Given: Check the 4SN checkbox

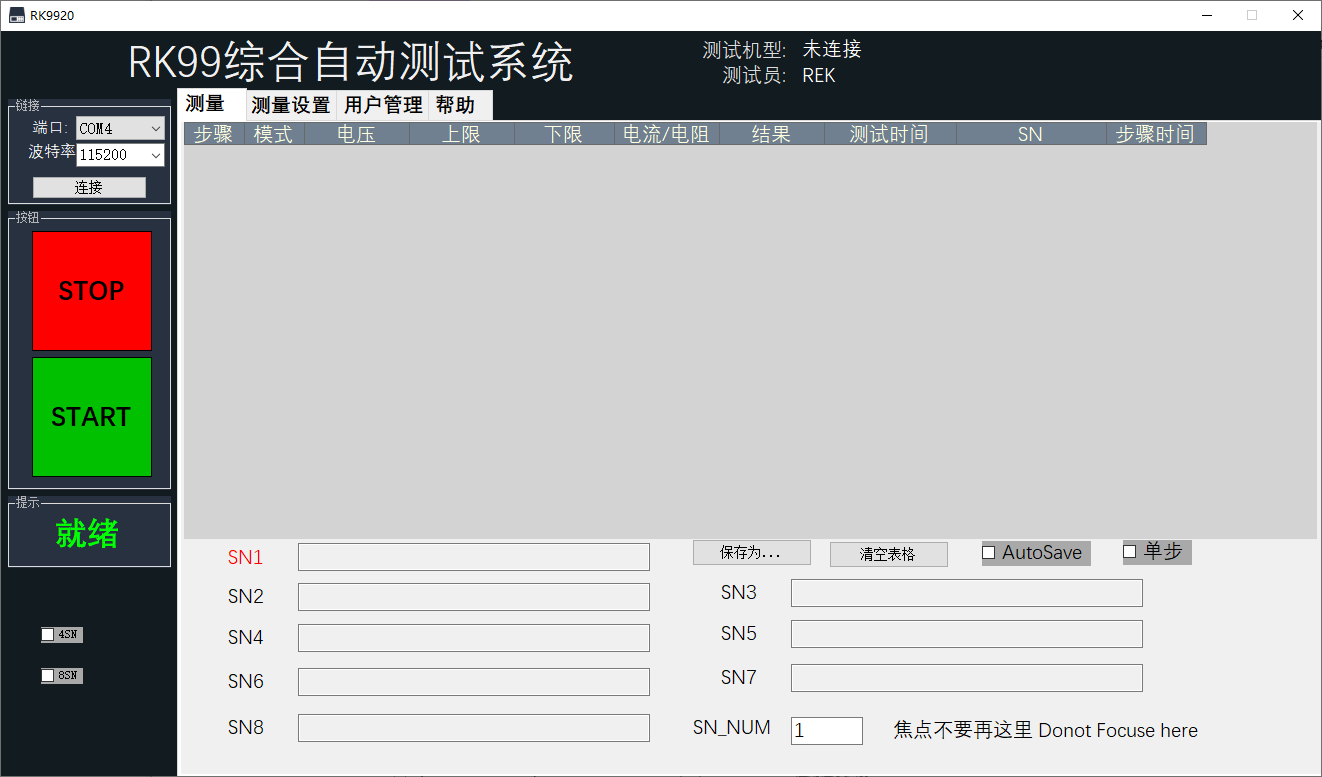Looking at the screenshot, I should click(48, 634).
